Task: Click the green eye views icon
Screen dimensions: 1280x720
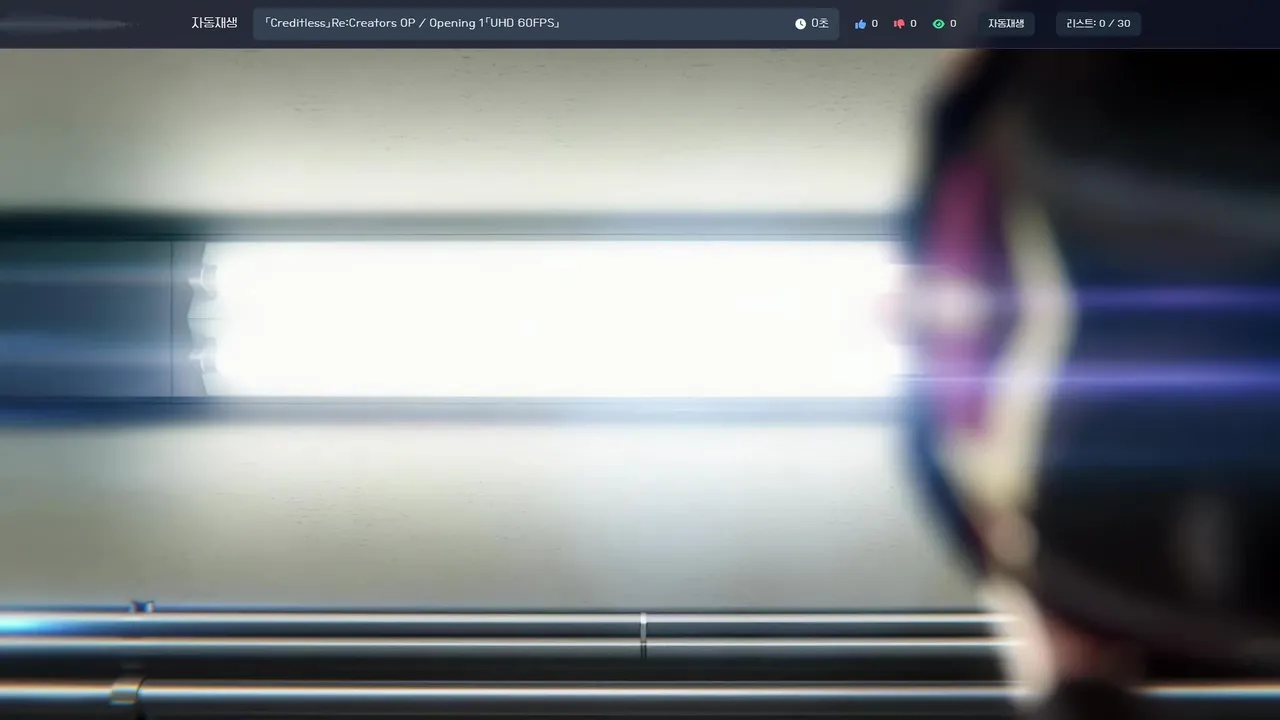Action: (x=938, y=24)
